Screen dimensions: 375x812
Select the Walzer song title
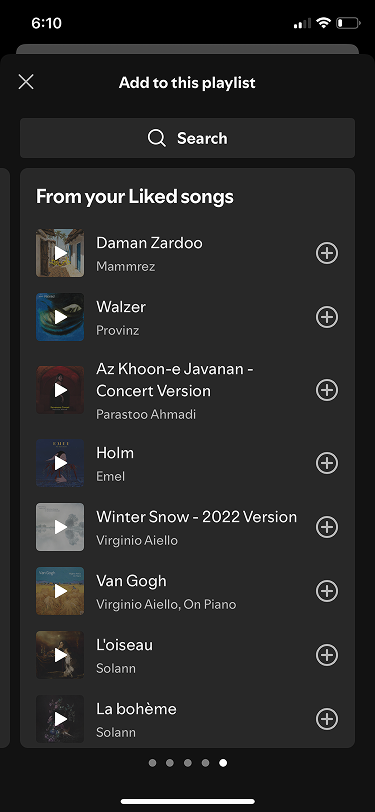pos(121,307)
